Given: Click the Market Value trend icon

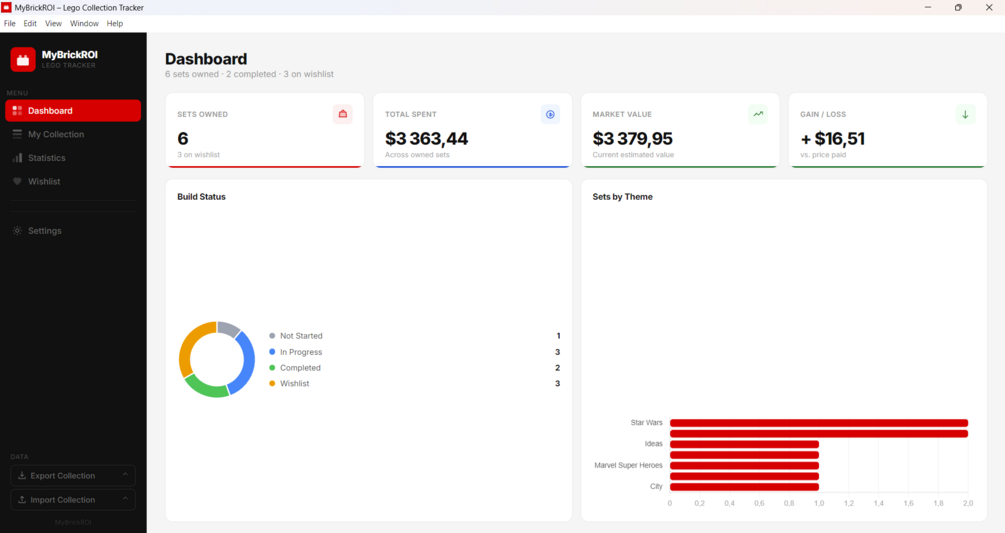Looking at the screenshot, I should coord(758,114).
